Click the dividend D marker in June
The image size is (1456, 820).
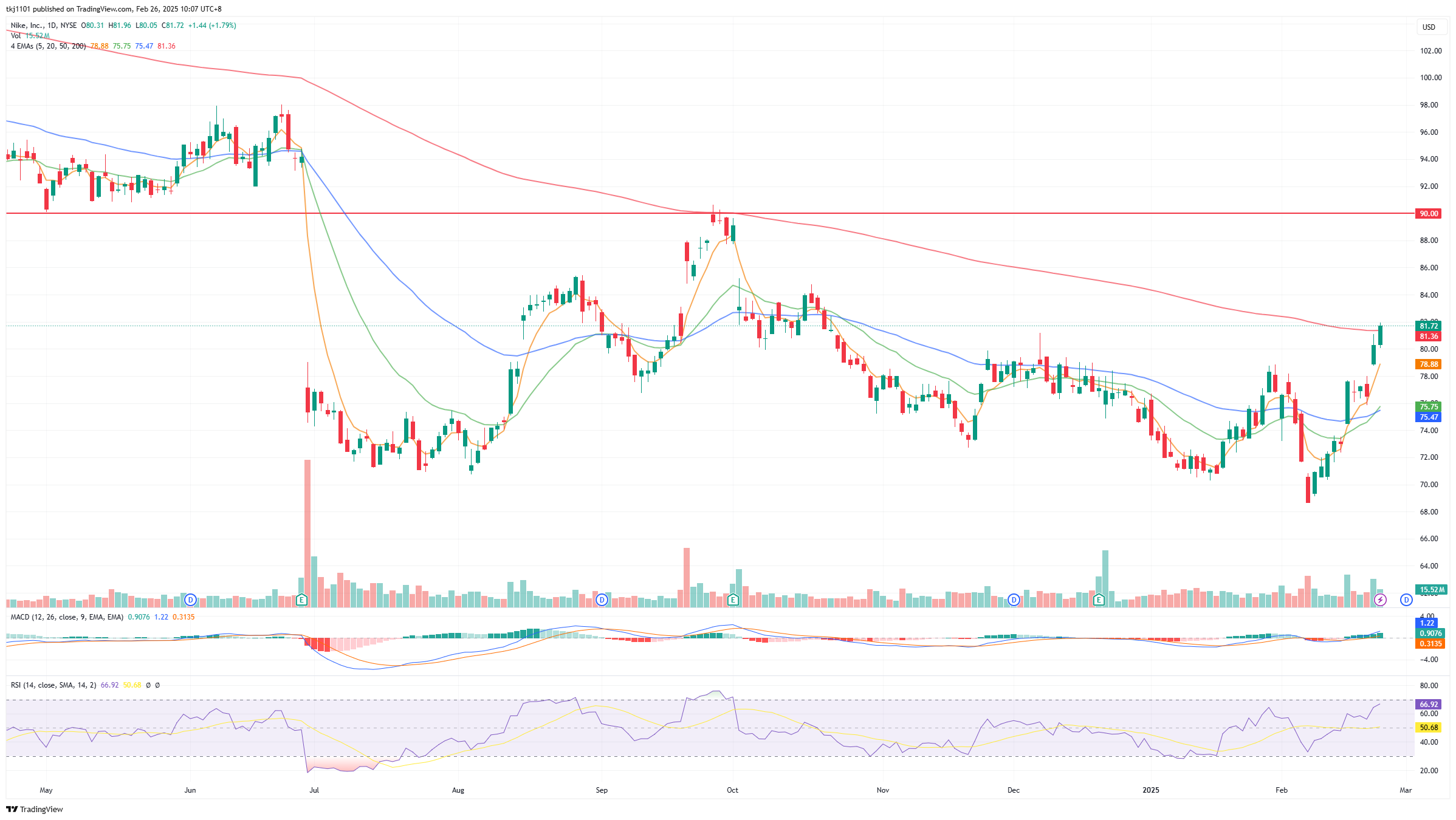coord(190,600)
